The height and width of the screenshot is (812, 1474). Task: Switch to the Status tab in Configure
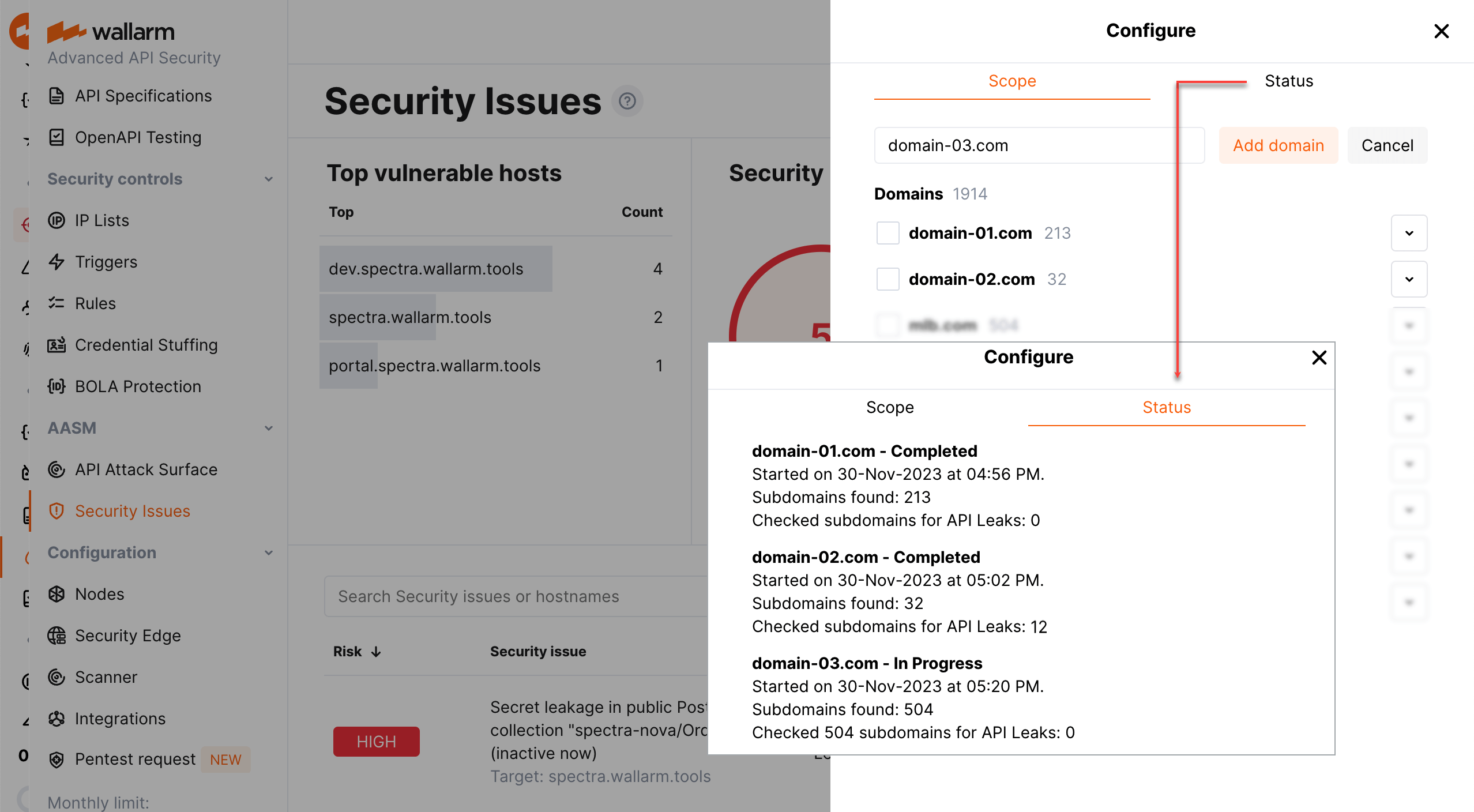pos(1288,81)
